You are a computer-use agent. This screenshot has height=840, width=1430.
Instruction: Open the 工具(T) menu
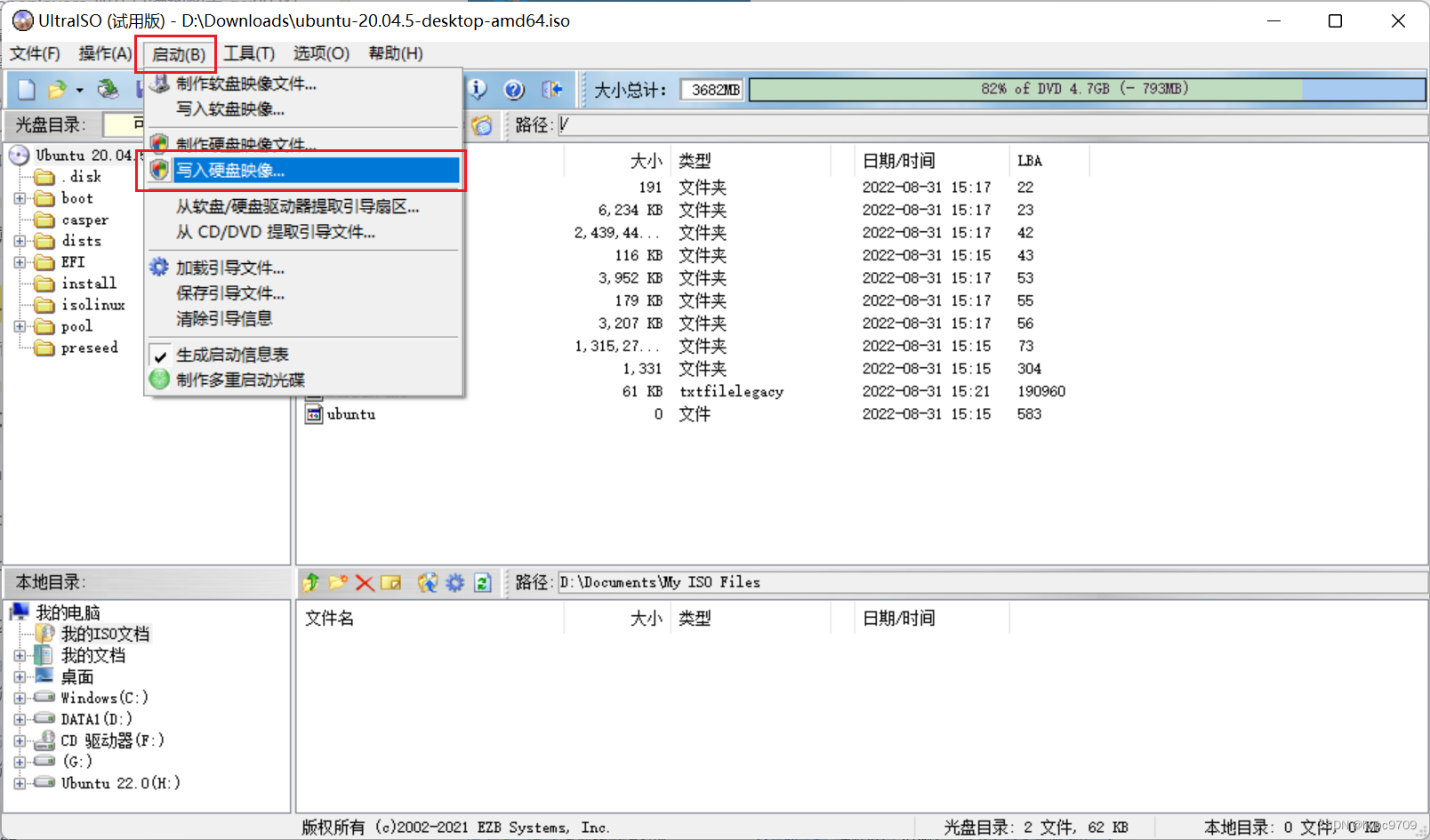coord(249,53)
